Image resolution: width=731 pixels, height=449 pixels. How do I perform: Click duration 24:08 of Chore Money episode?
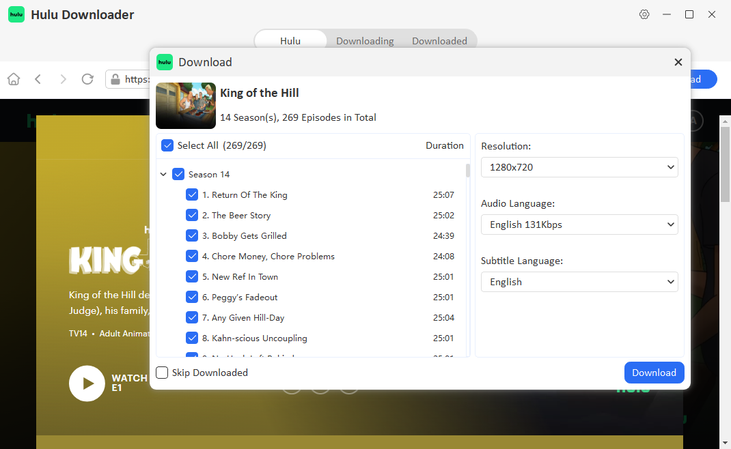tap(443, 256)
